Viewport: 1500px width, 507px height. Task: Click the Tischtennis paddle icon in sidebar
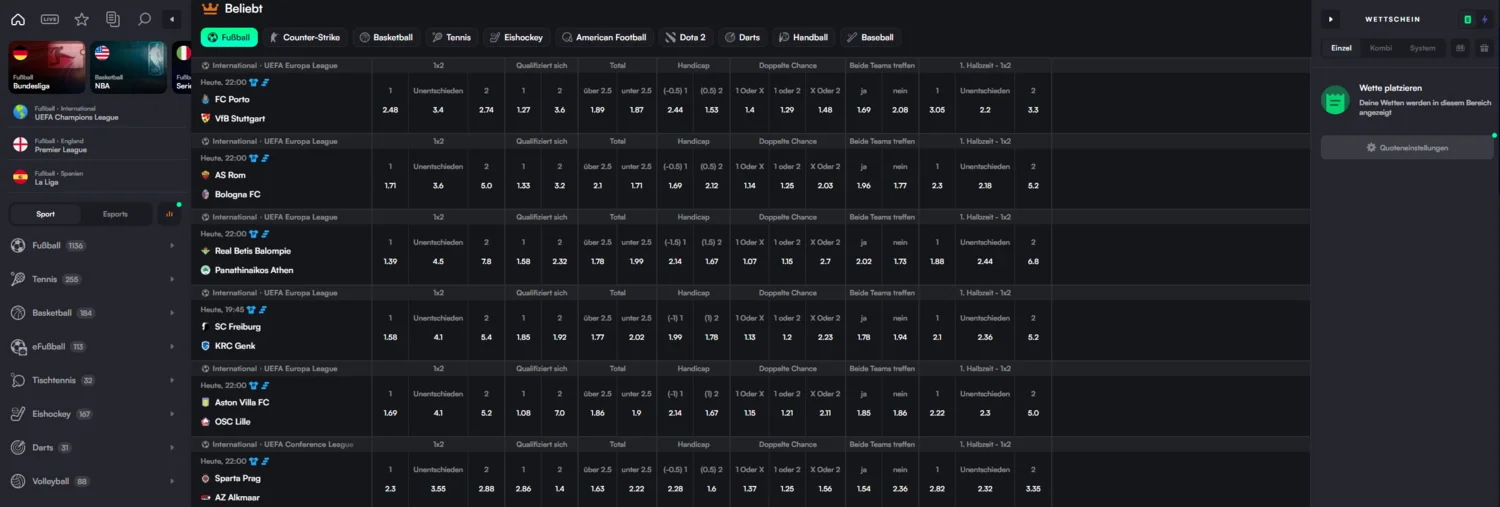(18, 381)
